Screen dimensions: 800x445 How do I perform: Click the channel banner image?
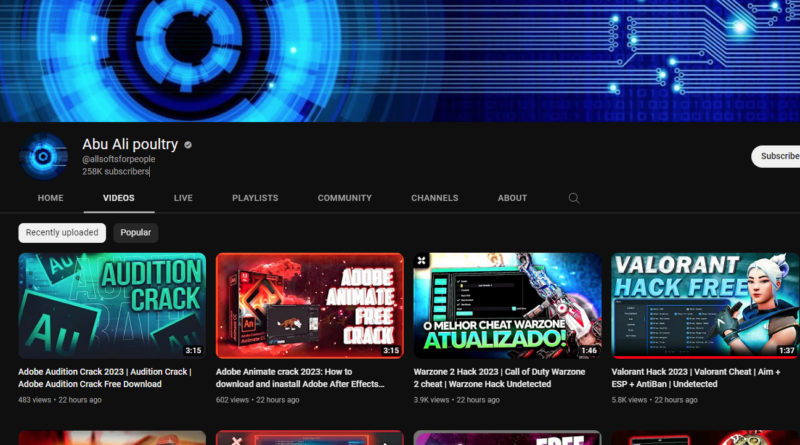pos(400,61)
